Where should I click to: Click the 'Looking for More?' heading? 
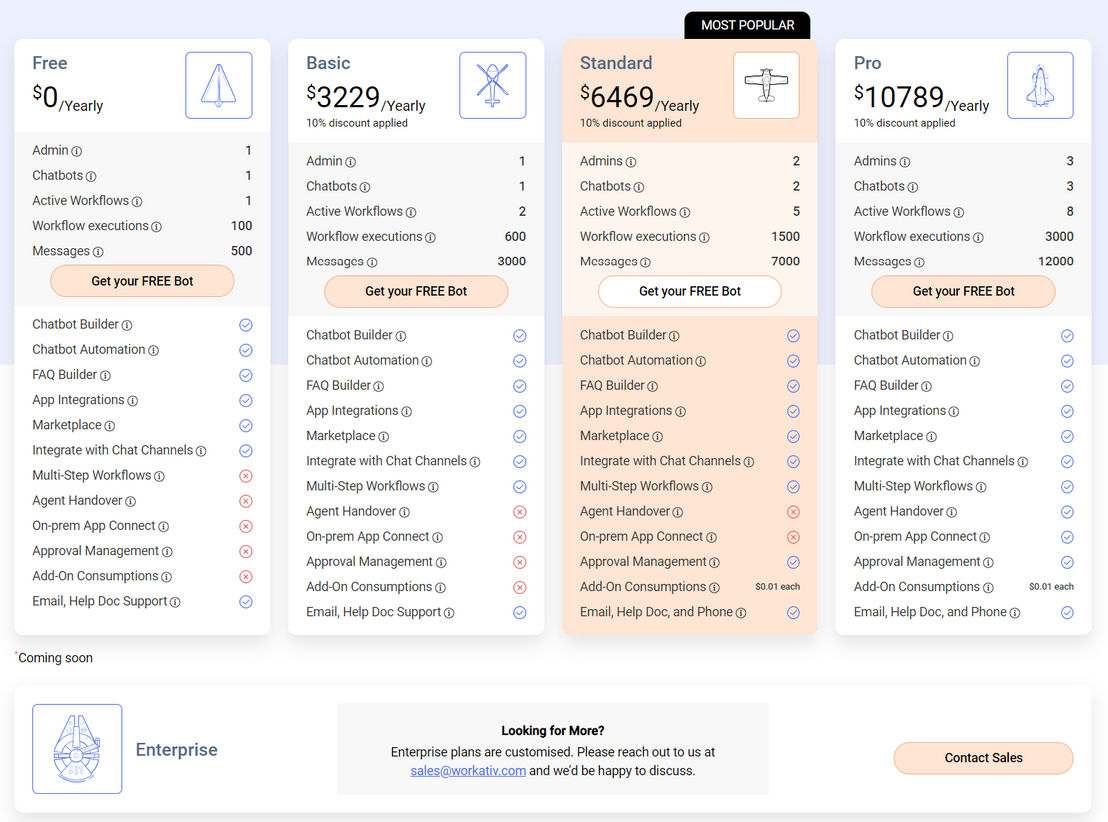pyautogui.click(x=553, y=731)
